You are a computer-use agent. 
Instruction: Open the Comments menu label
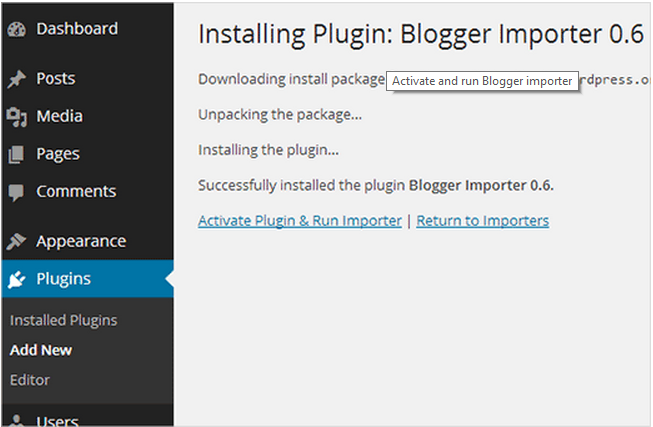(76, 191)
